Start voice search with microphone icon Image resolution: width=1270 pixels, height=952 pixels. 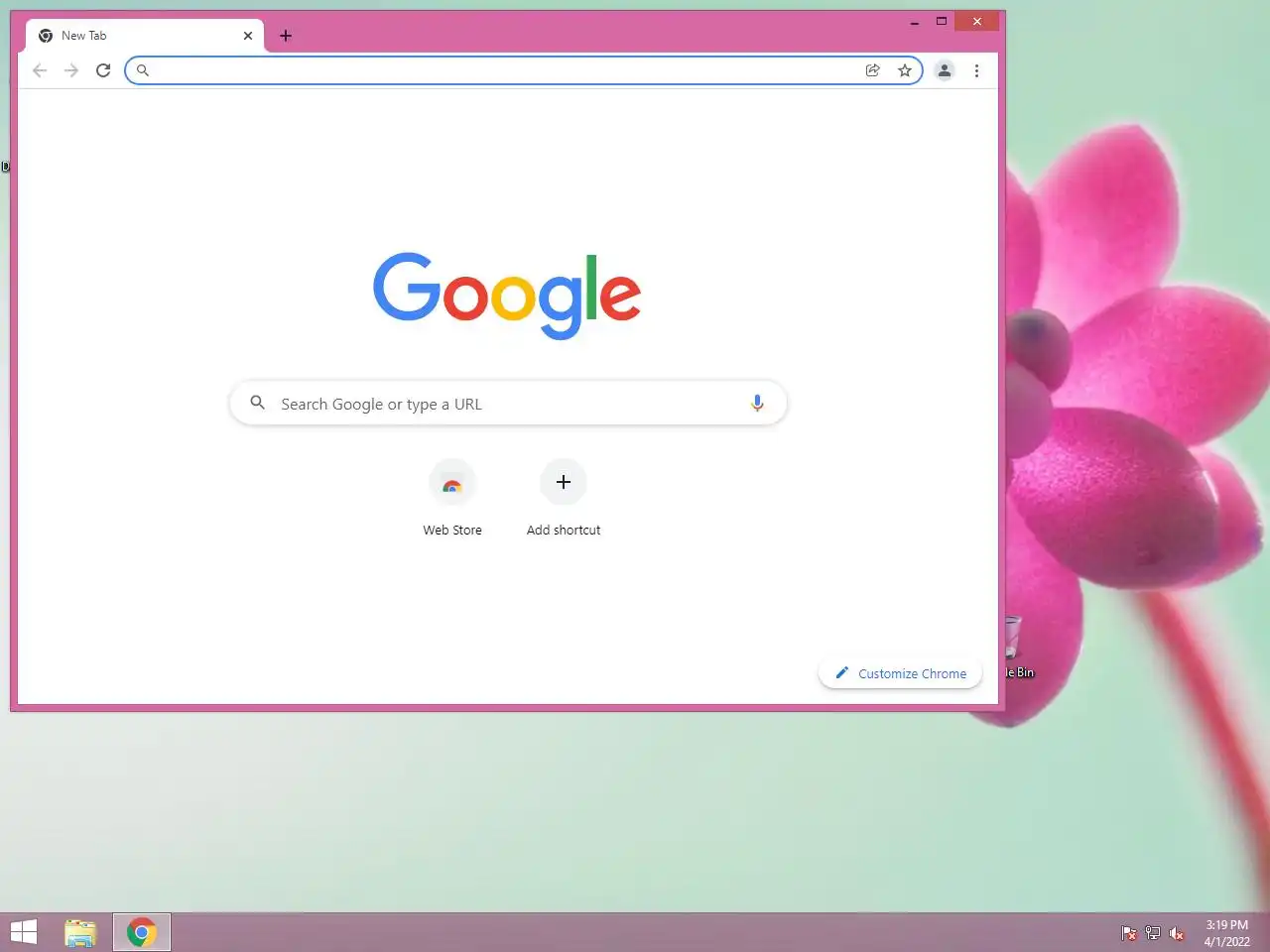pyautogui.click(x=757, y=403)
